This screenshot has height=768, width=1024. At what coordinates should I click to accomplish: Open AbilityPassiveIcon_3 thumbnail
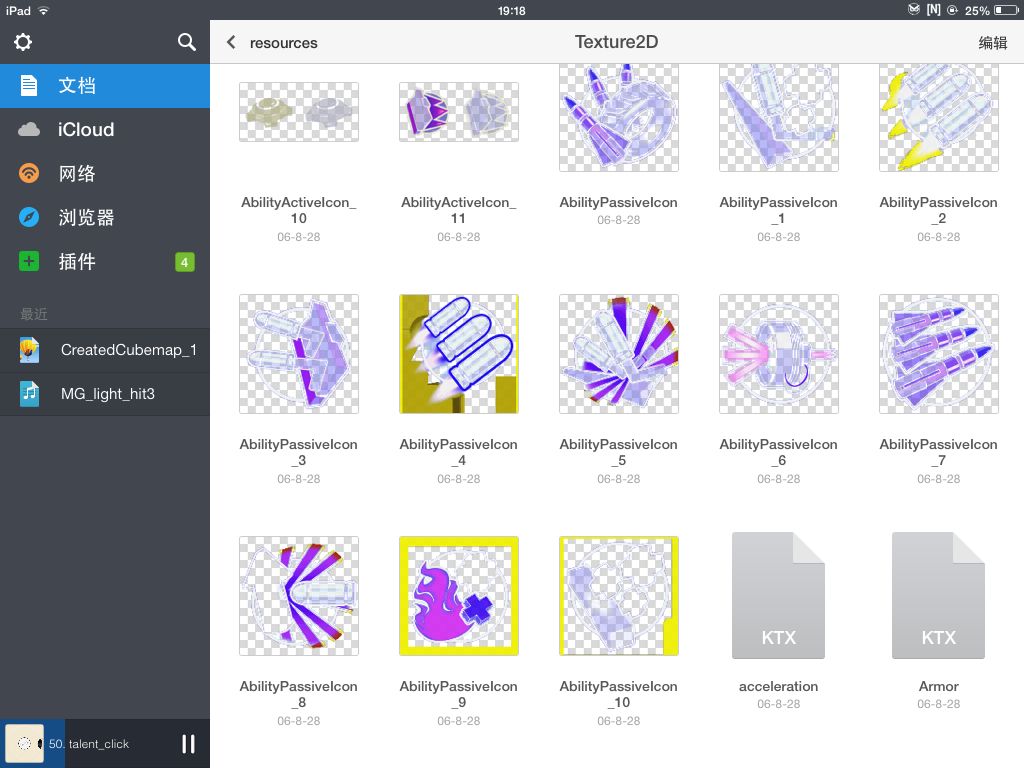(x=298, y=354)
